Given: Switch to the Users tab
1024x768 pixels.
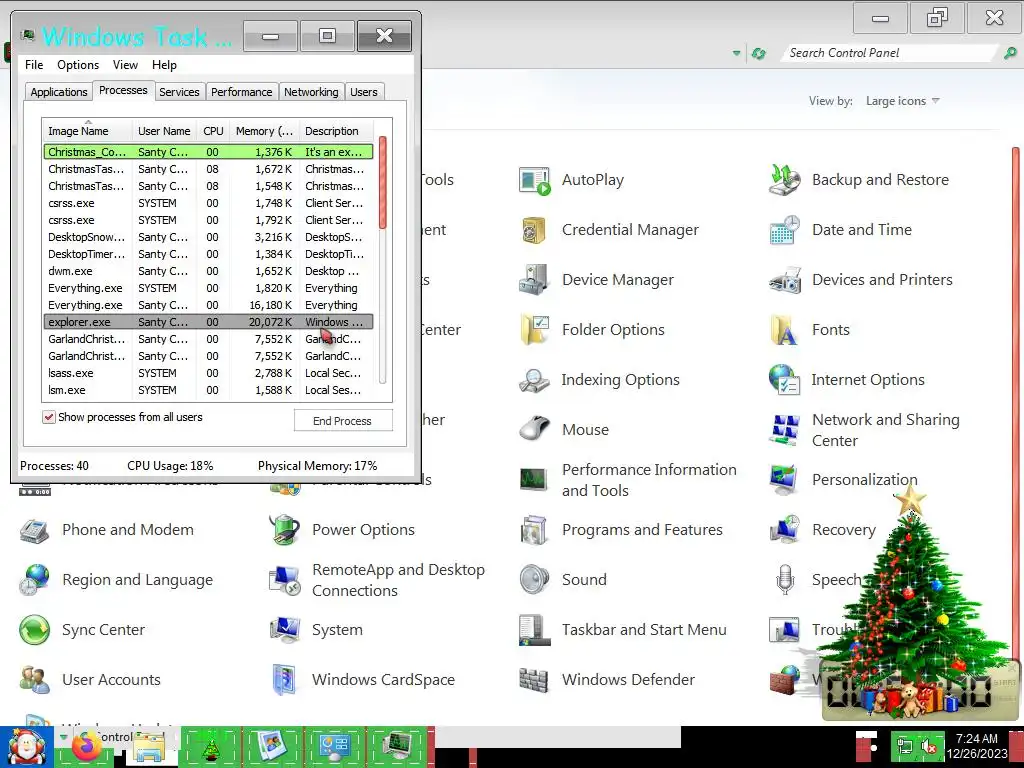Looking at the screenshot, I should [364, 92].
